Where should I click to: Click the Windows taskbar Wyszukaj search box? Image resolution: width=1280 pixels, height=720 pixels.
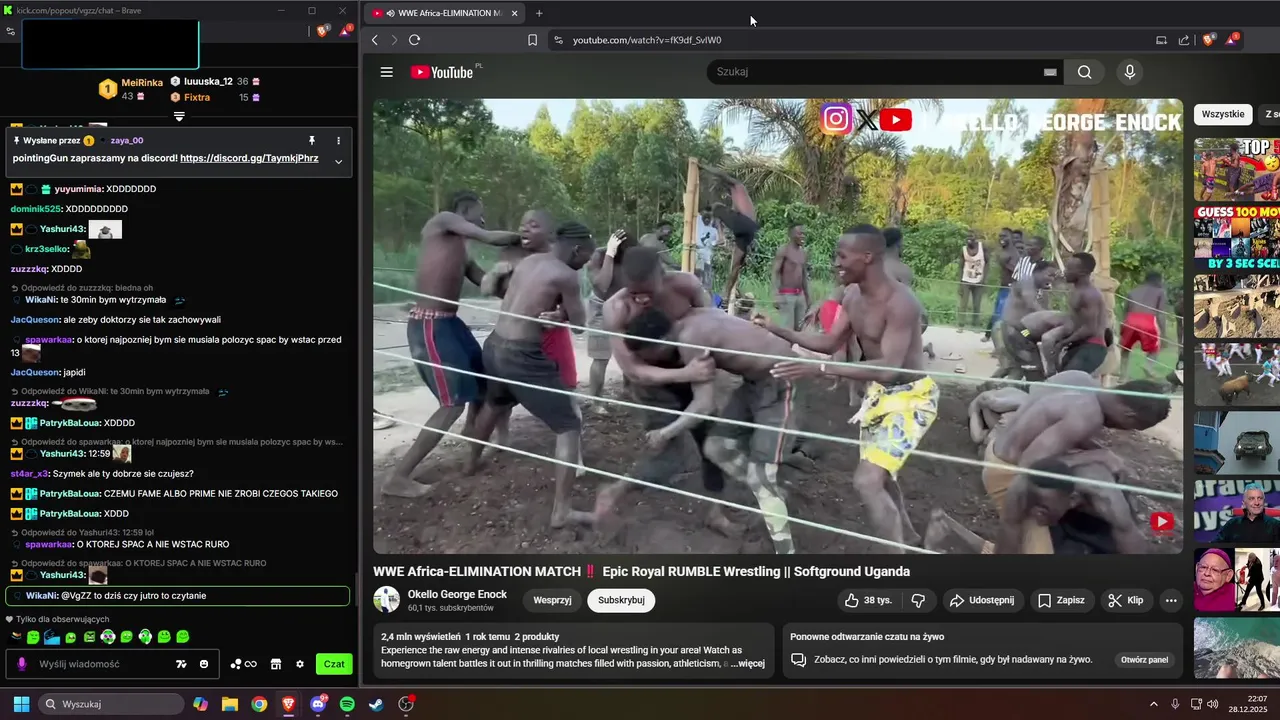[110, 704]
